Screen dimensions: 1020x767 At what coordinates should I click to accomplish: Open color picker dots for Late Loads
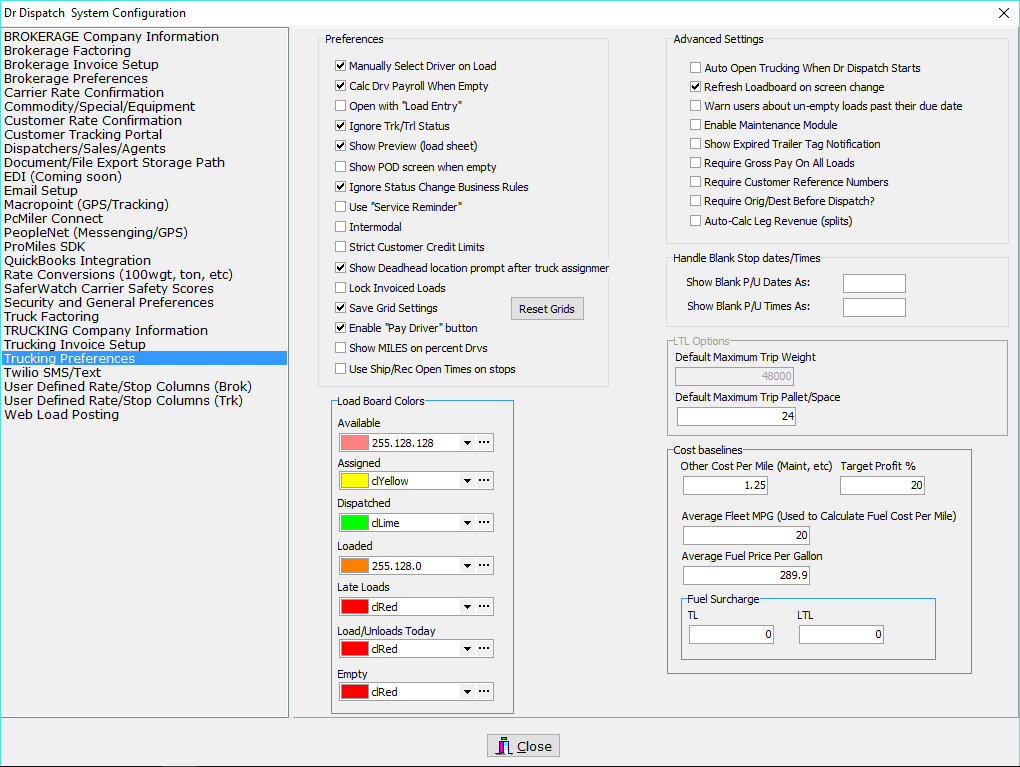click(484, 606)
